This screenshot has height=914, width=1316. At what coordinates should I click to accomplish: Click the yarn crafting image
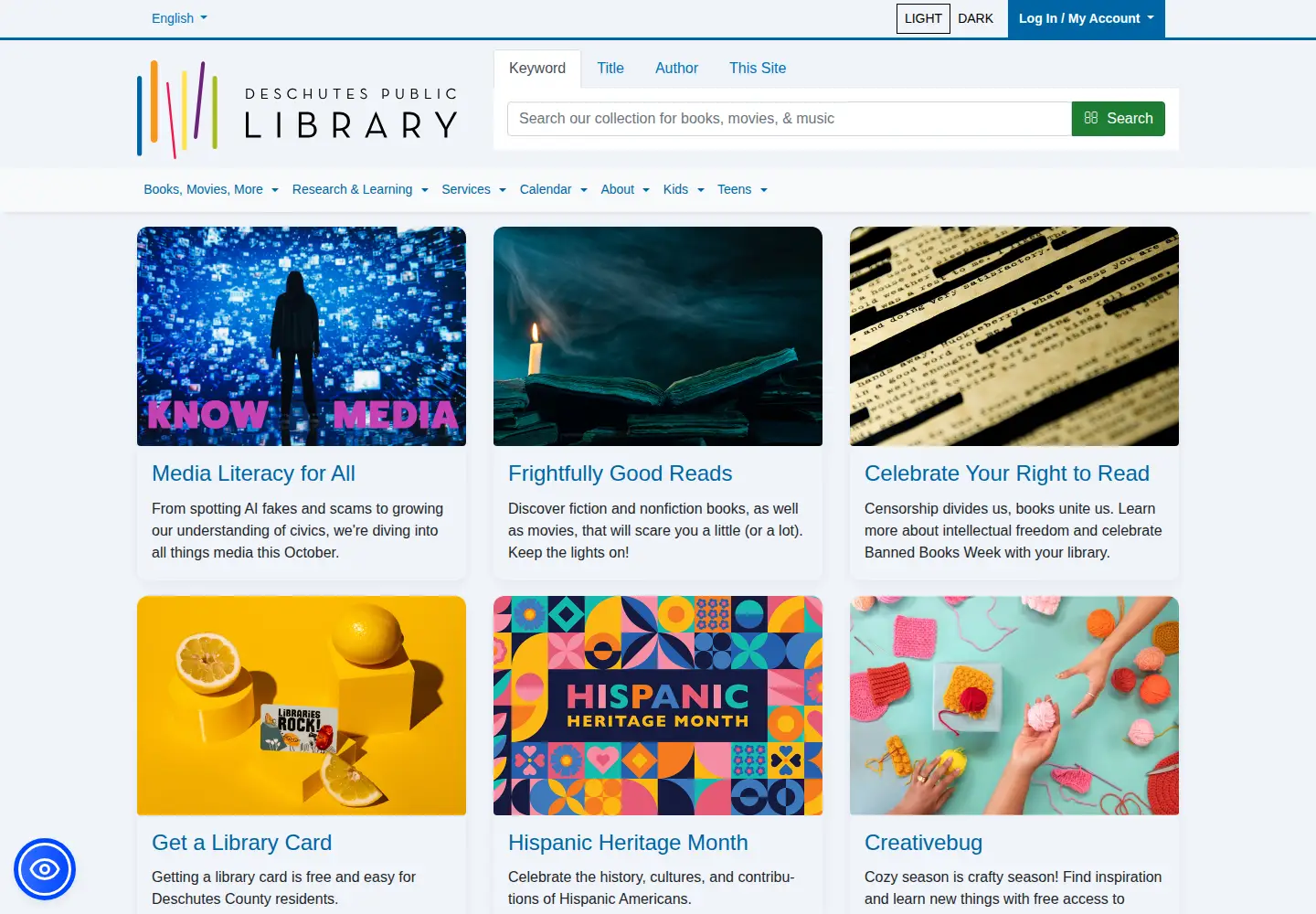[x=1014, y=706]
